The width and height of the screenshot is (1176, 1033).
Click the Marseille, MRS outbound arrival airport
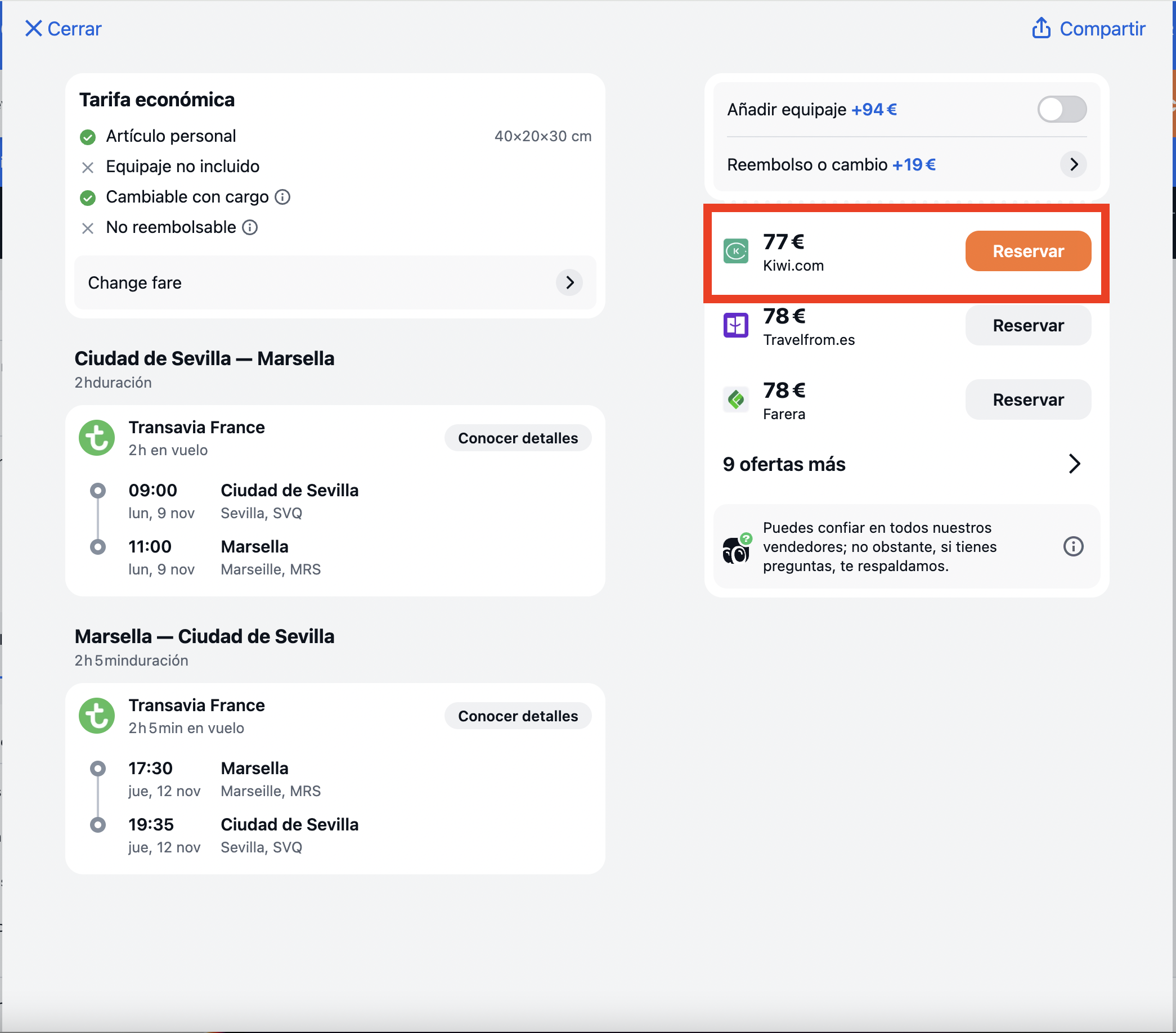point(271,569)
